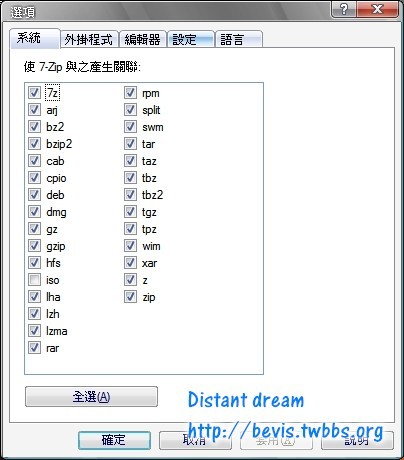Uncheck the arj association checkbox

[34, 110]
